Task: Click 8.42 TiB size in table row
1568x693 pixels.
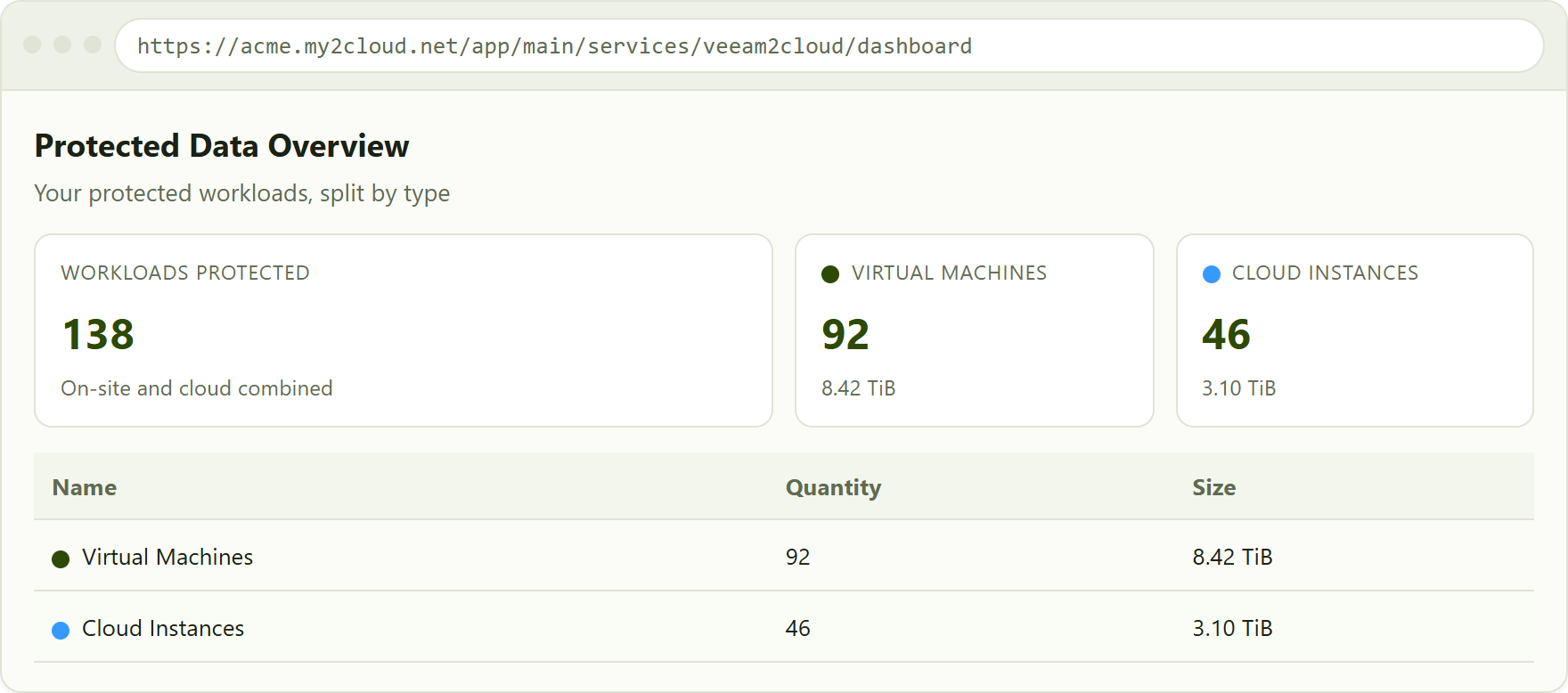Action: 1233,557
